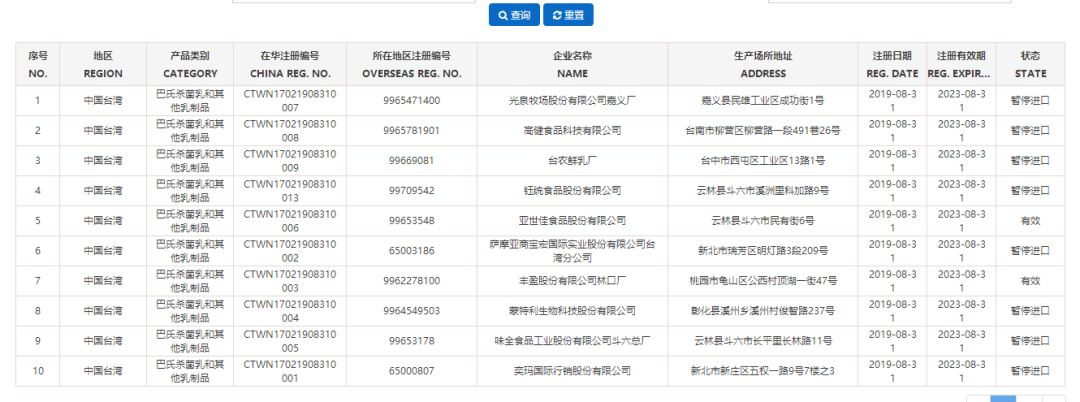Screen dimensions: 1080x402
Task: Click China reg. number ending 009
Action: pyautogui.click(x=290, y=160)
